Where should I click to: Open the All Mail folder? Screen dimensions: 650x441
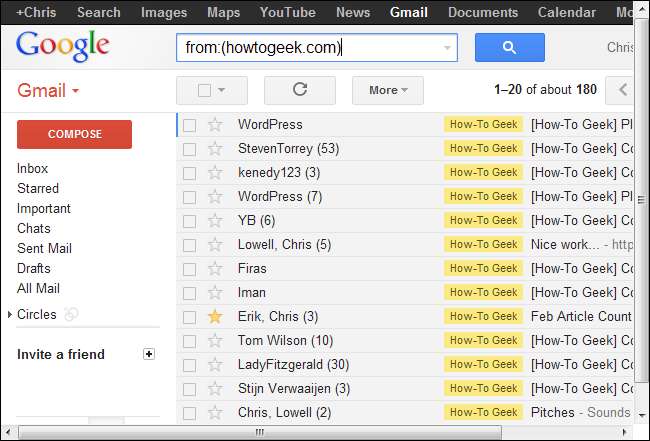pos(38,288)
